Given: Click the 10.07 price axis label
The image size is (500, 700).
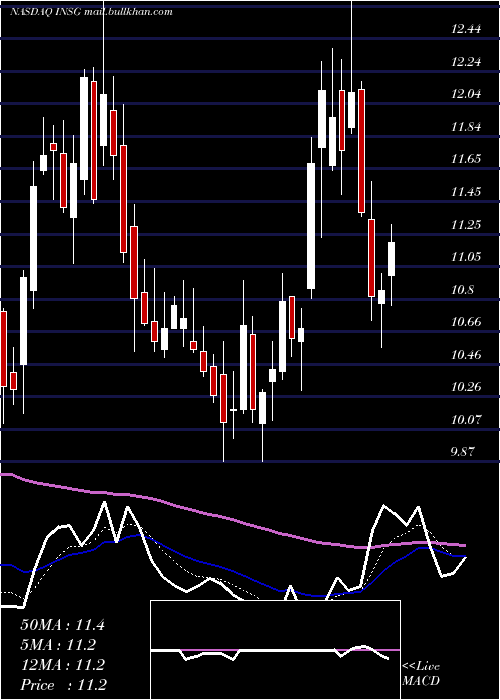Looking at the screenshot, I should (466, 420).
